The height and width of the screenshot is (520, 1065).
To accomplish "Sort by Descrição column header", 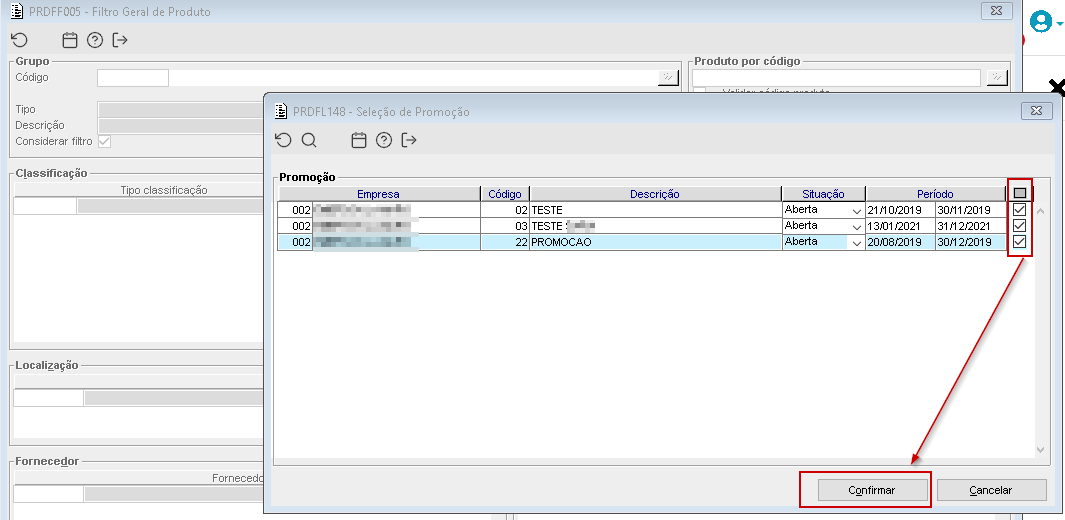I will point(655,194).
